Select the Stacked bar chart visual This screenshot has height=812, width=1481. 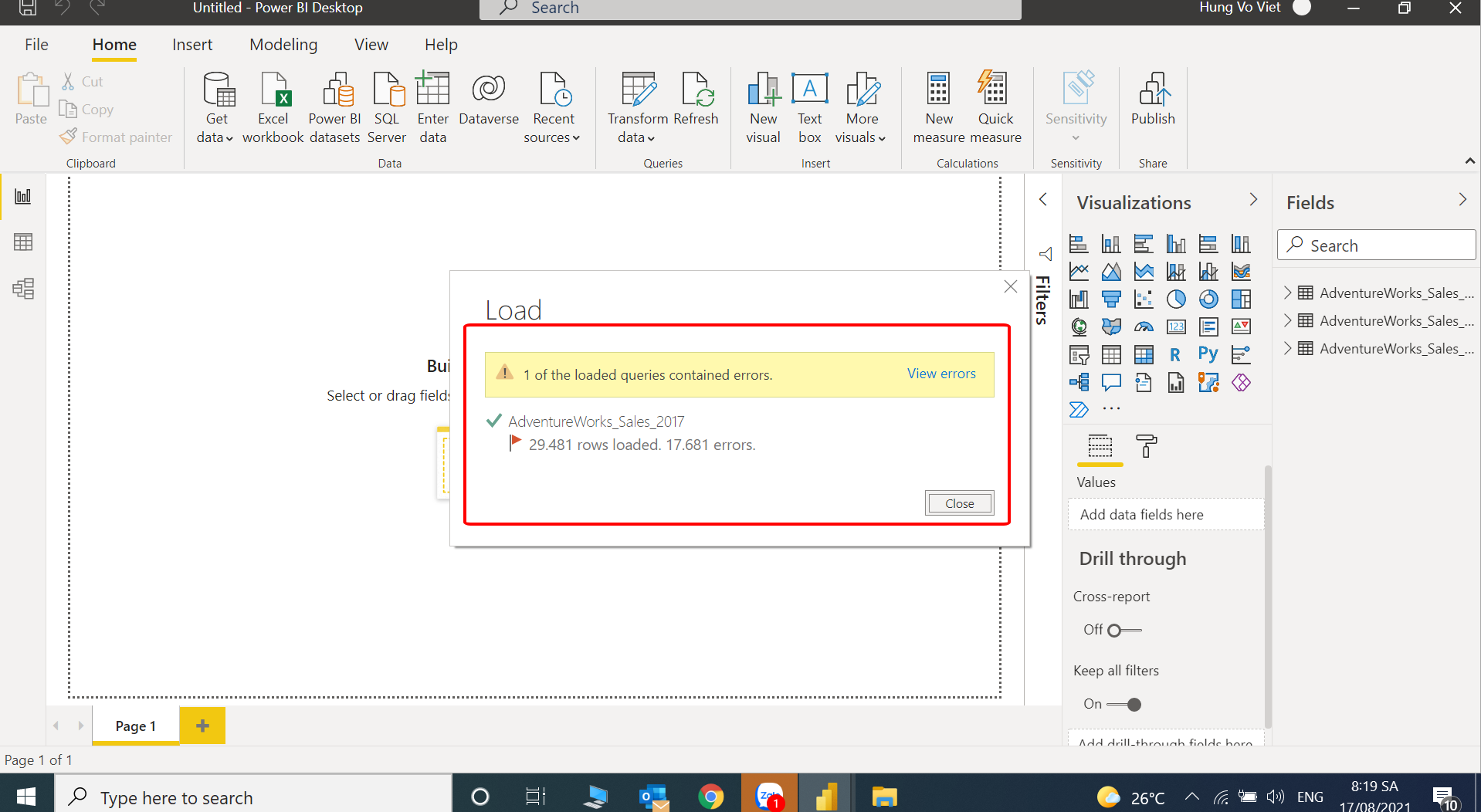[x=1079, y=244]
